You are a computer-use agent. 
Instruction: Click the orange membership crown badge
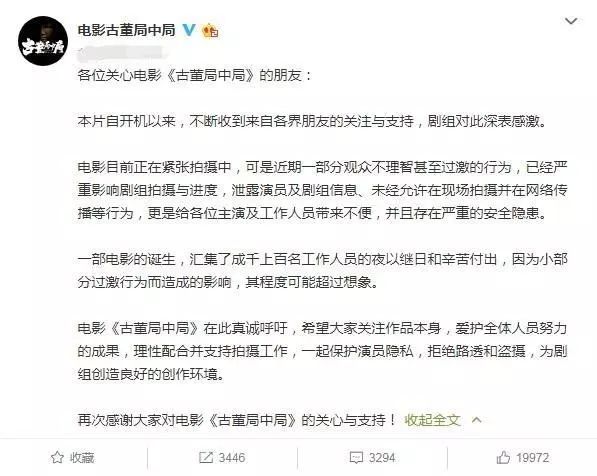(x=211, y=30)
